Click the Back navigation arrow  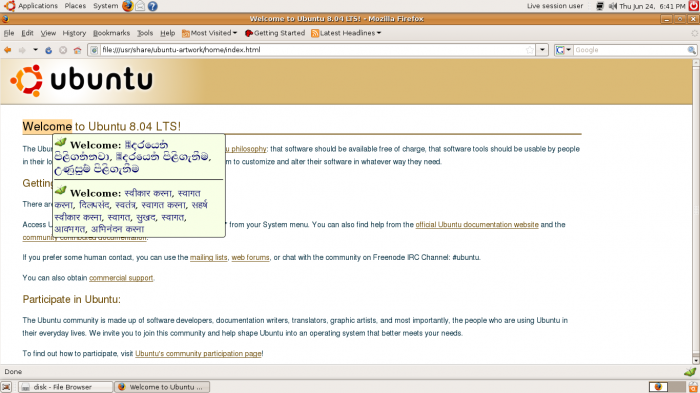click(8, 50)
